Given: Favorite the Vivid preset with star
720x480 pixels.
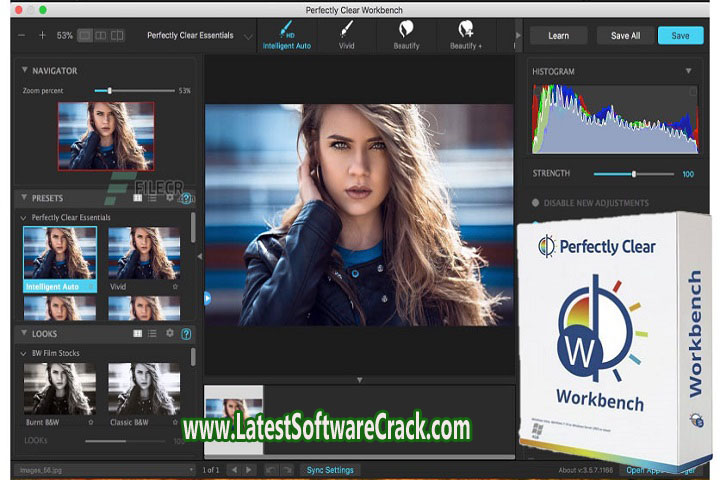Looking at the screenshot, I should tap(175, 285).
